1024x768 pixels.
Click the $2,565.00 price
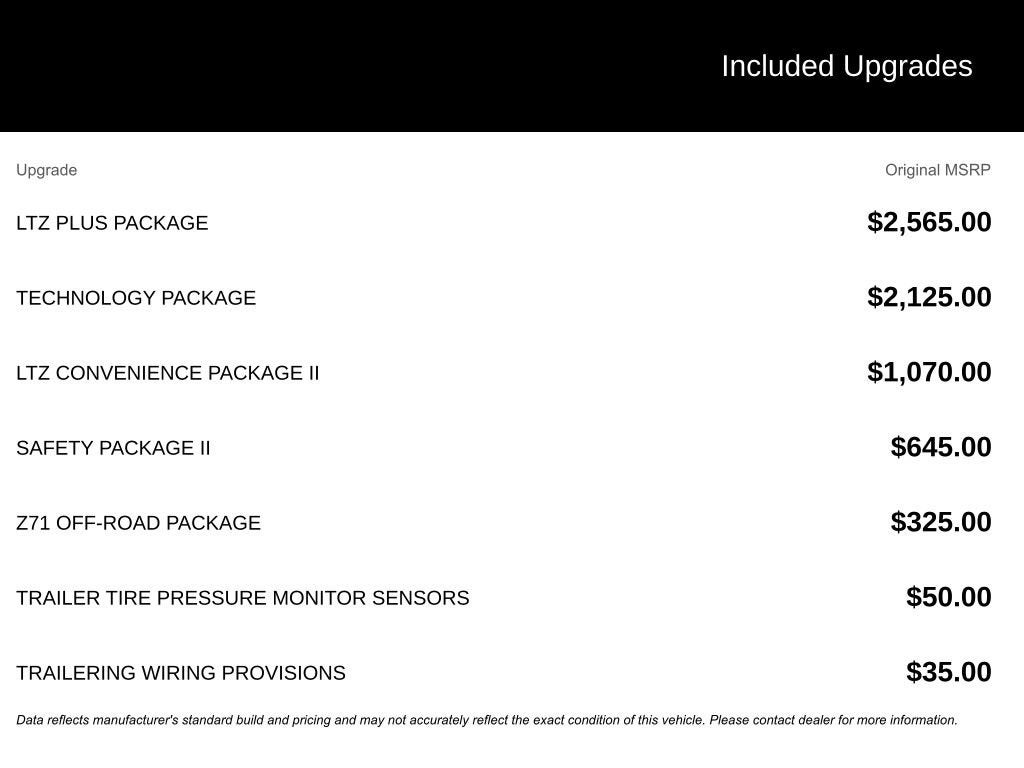929,222
